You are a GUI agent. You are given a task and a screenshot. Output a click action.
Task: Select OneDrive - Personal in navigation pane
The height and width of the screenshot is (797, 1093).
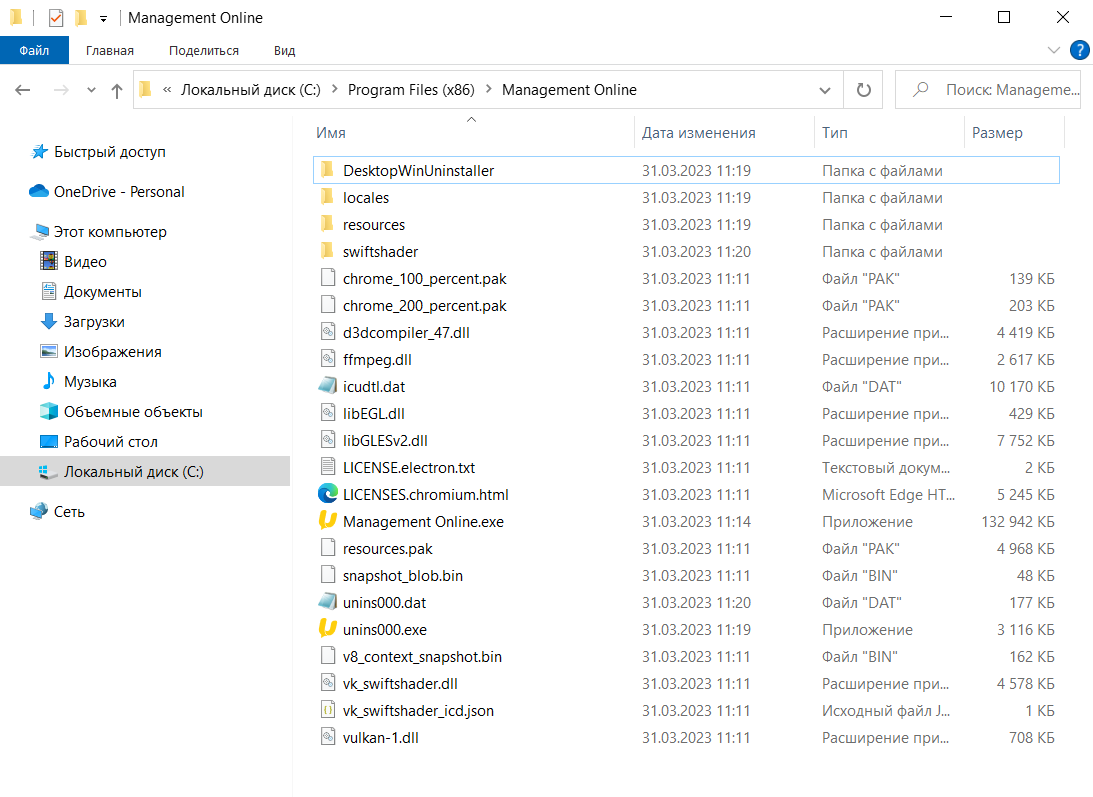(119, 192)
